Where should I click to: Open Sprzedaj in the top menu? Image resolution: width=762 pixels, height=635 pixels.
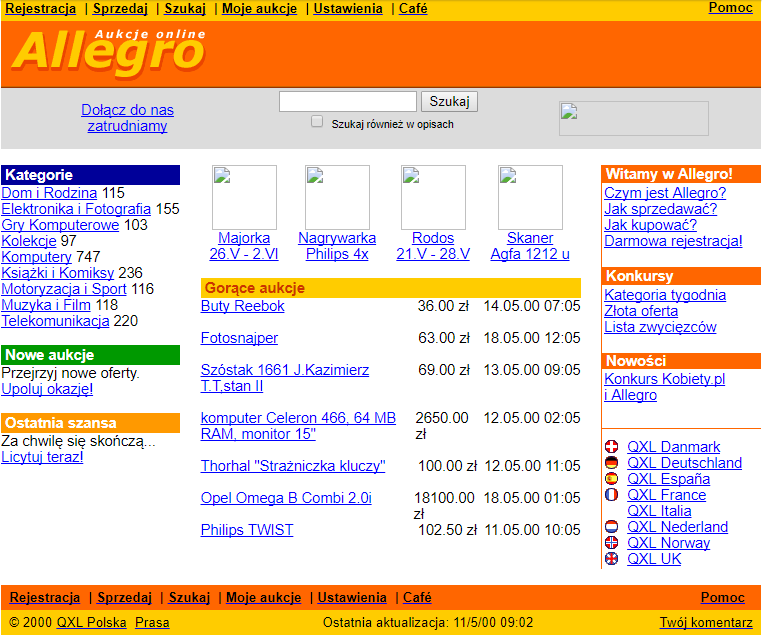pyautogui.click(x=120, y=9)
